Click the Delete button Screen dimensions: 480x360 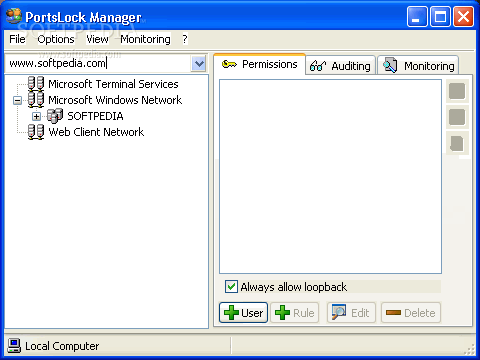pos(411,312)
